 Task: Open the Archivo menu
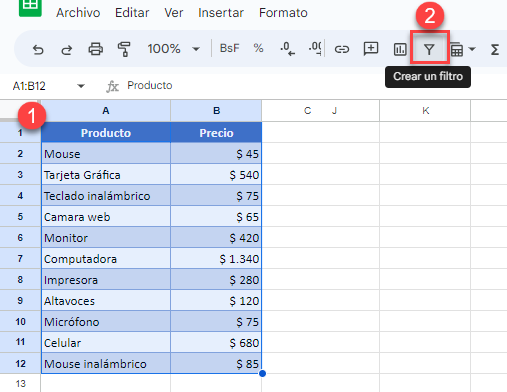[78, 13]
